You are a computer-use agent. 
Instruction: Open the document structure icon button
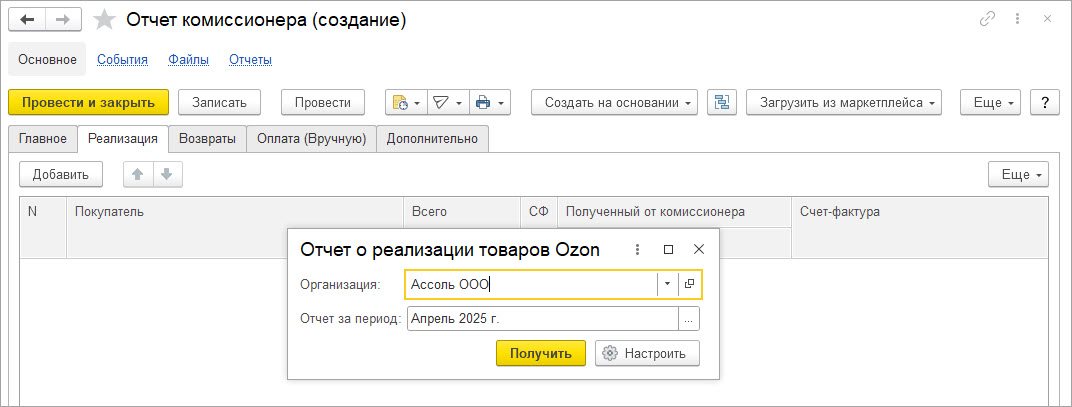(x=721, y=102)
